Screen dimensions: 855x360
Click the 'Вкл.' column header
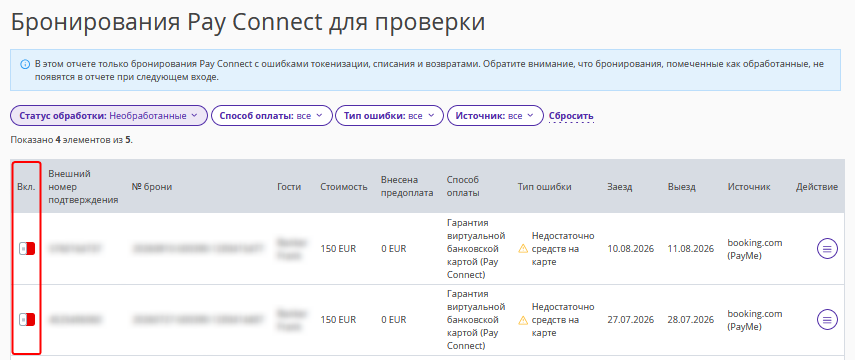(x=26, y=187)
